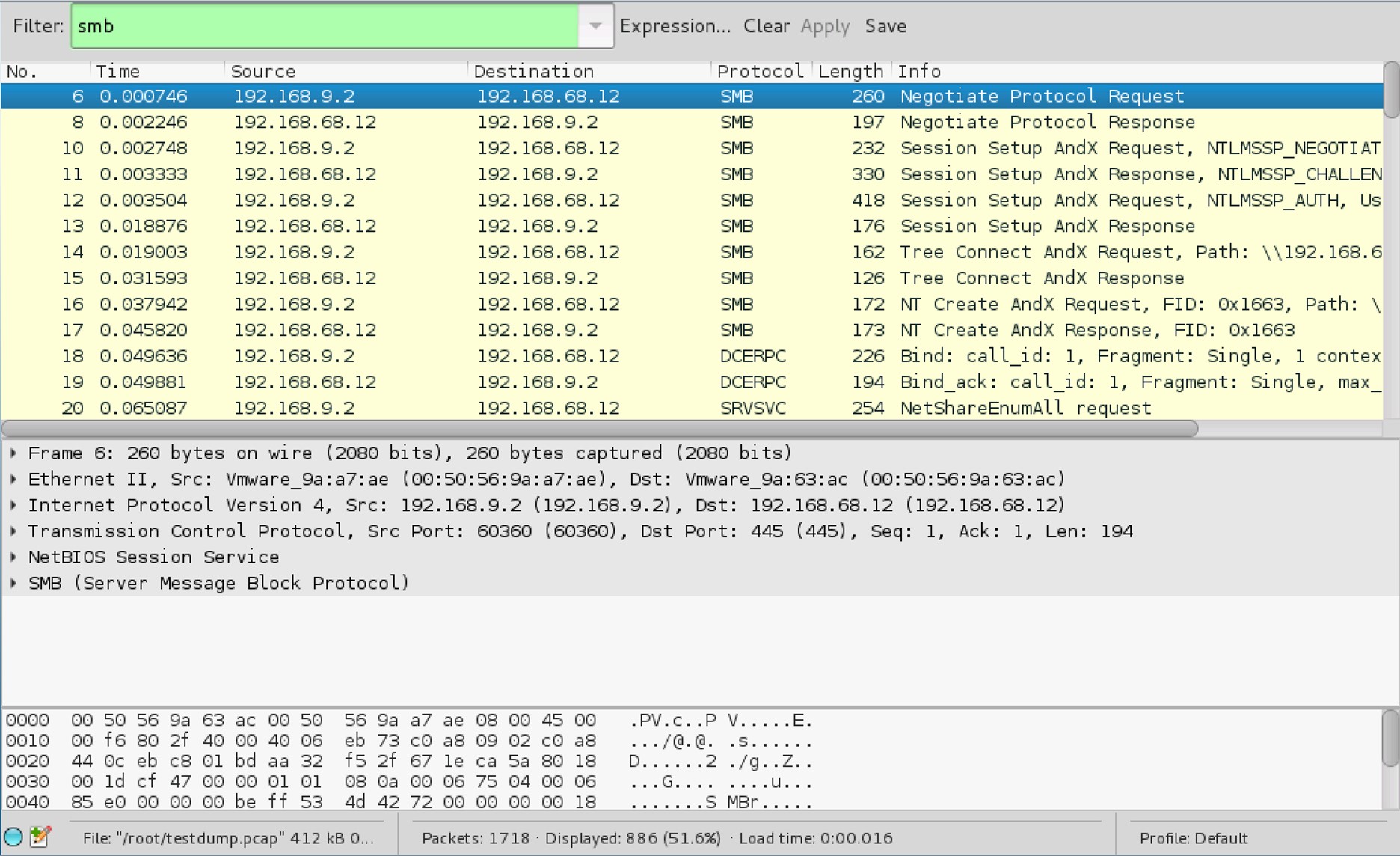This screenshot has width=1400, height=856.
Task: Click the Profile: Default status area
Action: click(x=1194, y=838)
